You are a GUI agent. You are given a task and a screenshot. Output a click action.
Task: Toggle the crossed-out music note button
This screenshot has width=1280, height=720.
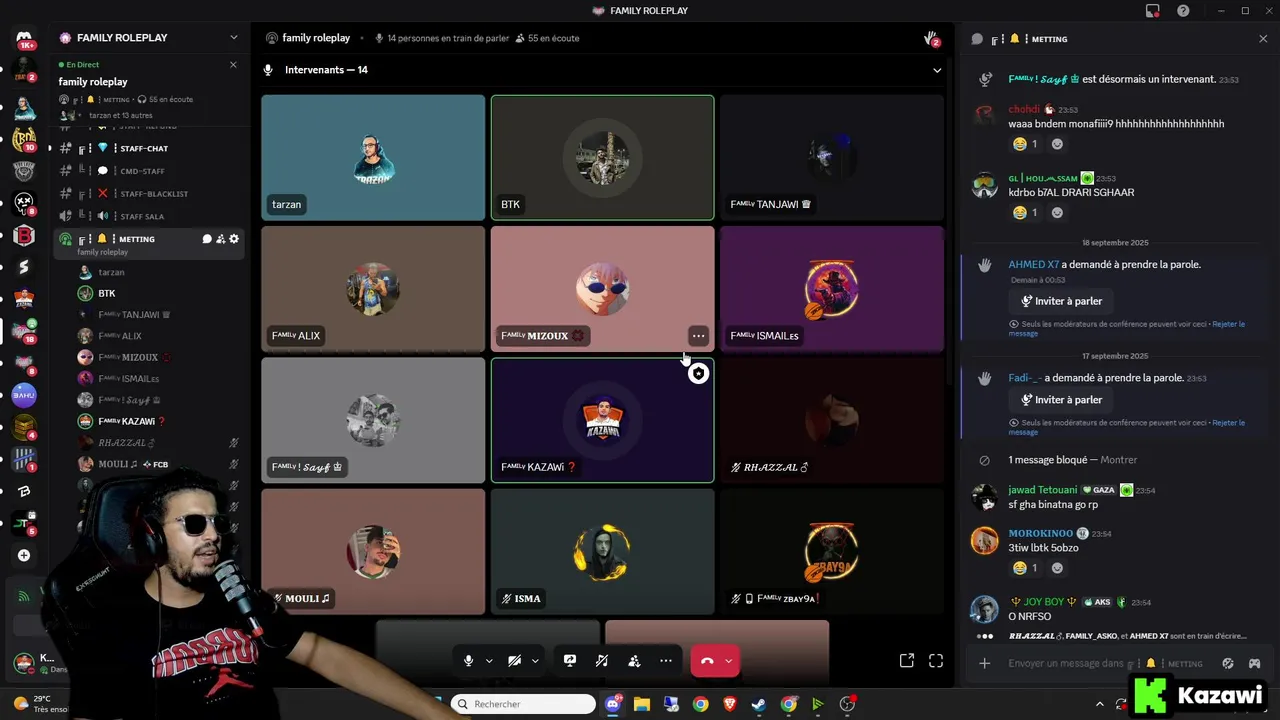point(602,661)
